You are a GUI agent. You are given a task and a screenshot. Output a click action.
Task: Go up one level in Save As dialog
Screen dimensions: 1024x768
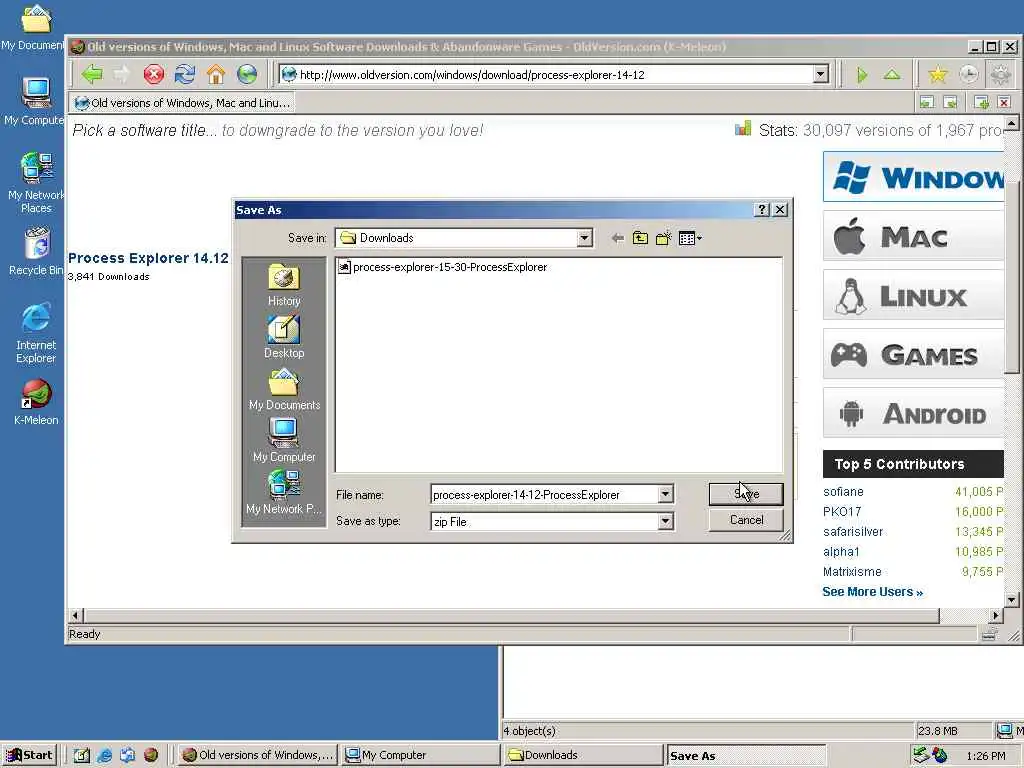click(x=640, y=238)
